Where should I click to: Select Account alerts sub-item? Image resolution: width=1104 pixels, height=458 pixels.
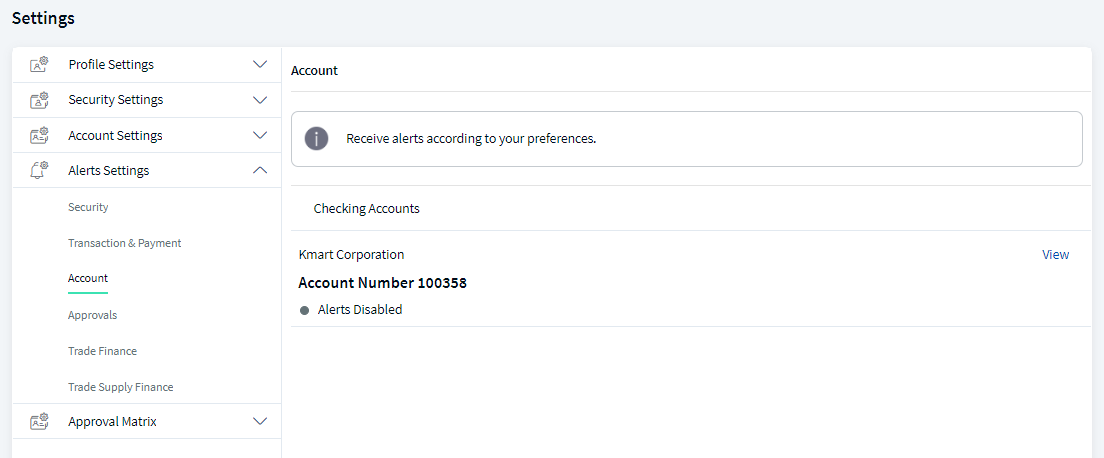pyautogui.click(x=88, y=279)
